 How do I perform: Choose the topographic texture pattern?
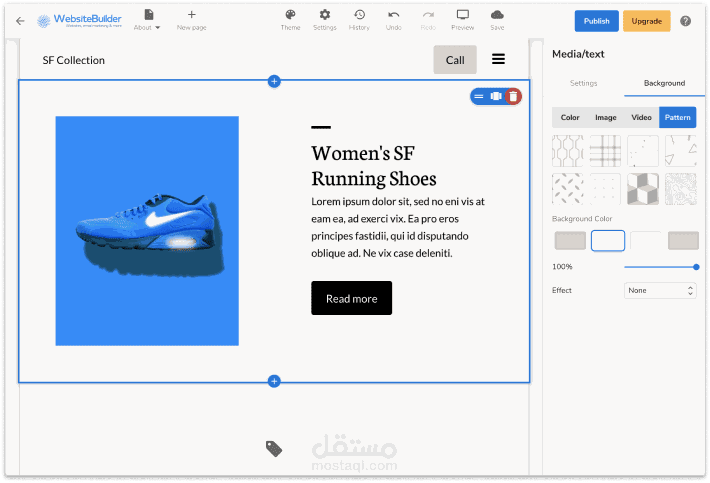coord(681,189)
